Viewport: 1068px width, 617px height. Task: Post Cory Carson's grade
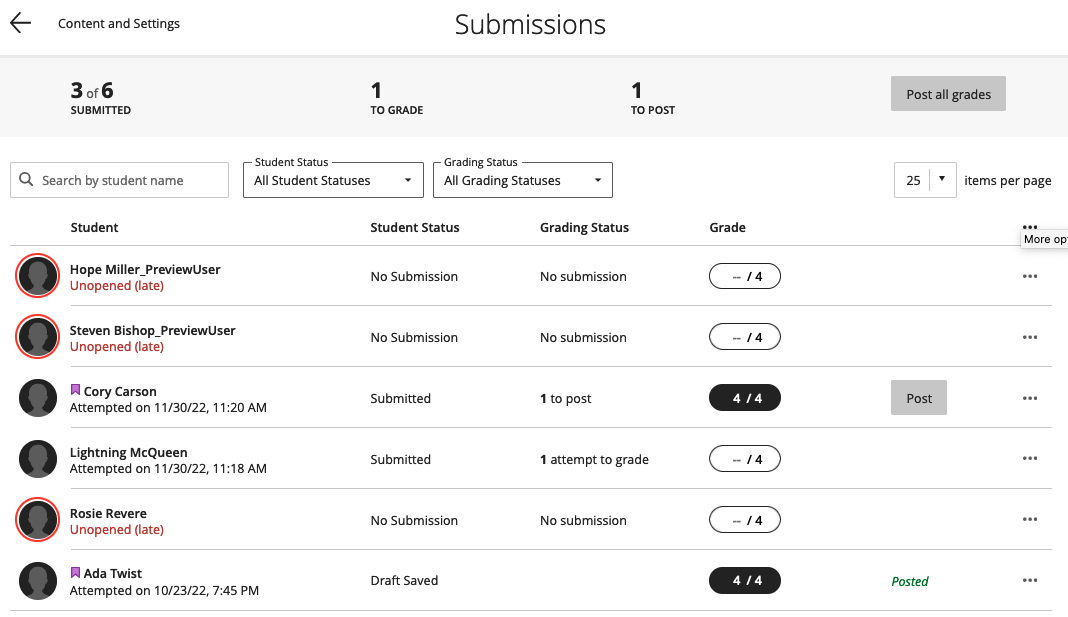918,398
